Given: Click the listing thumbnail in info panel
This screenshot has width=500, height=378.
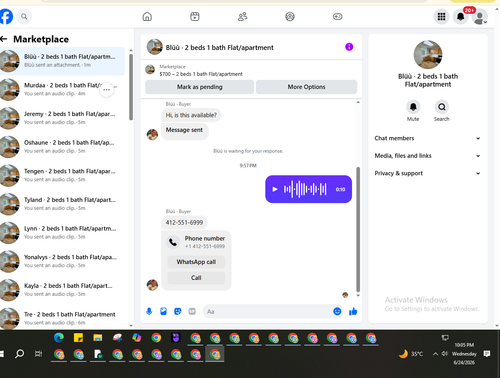Looking at the screenshot, I should pyautogui.click(x=428, y=54).
